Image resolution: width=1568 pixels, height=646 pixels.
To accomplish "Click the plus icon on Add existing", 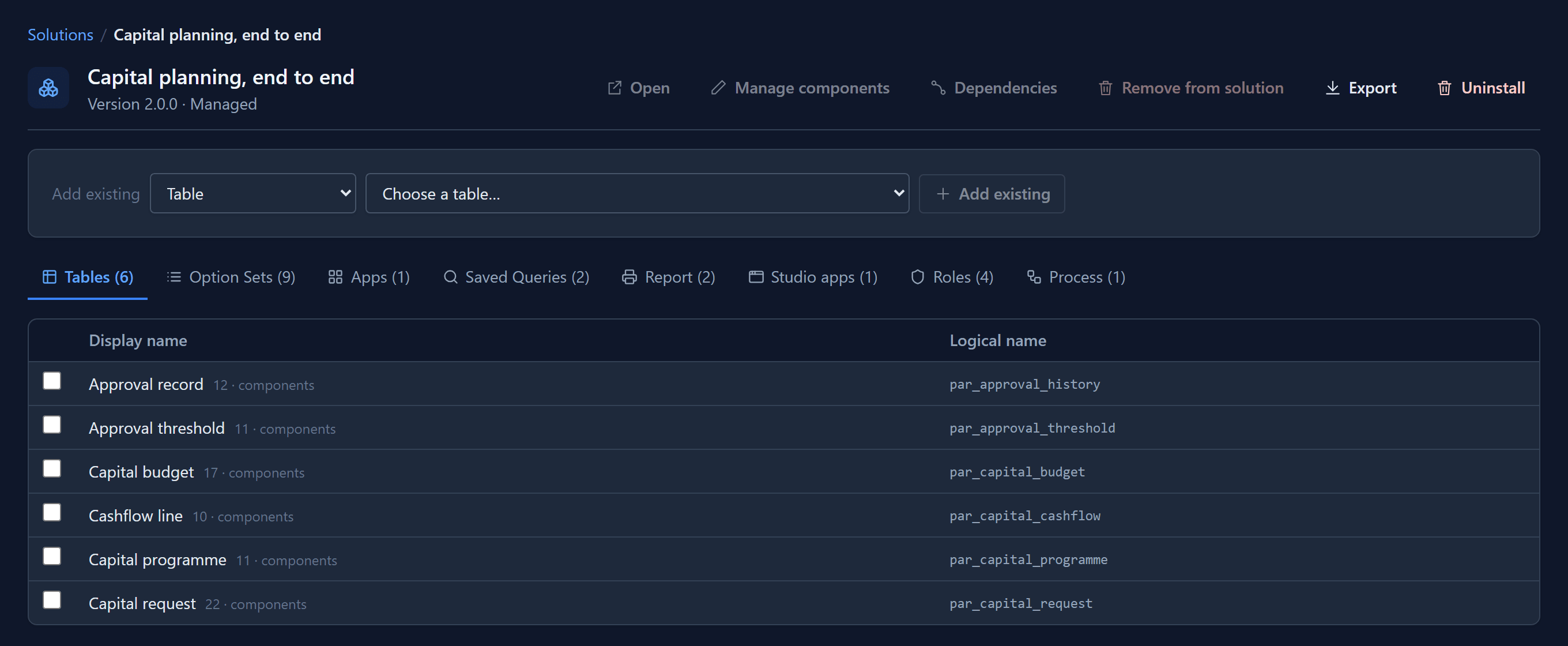I will [x=943, y=194].
